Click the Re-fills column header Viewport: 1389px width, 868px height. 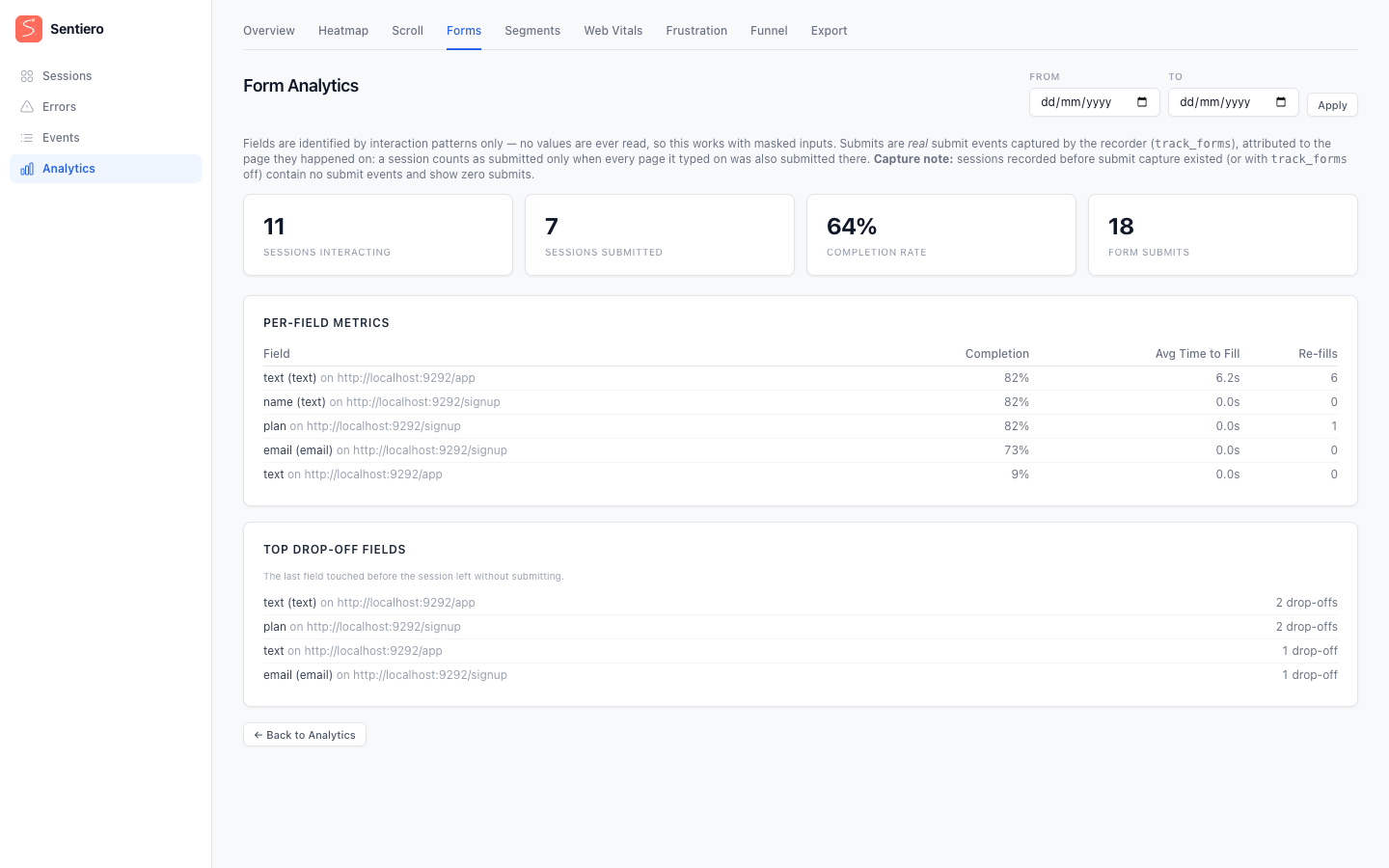point(1318,354)
